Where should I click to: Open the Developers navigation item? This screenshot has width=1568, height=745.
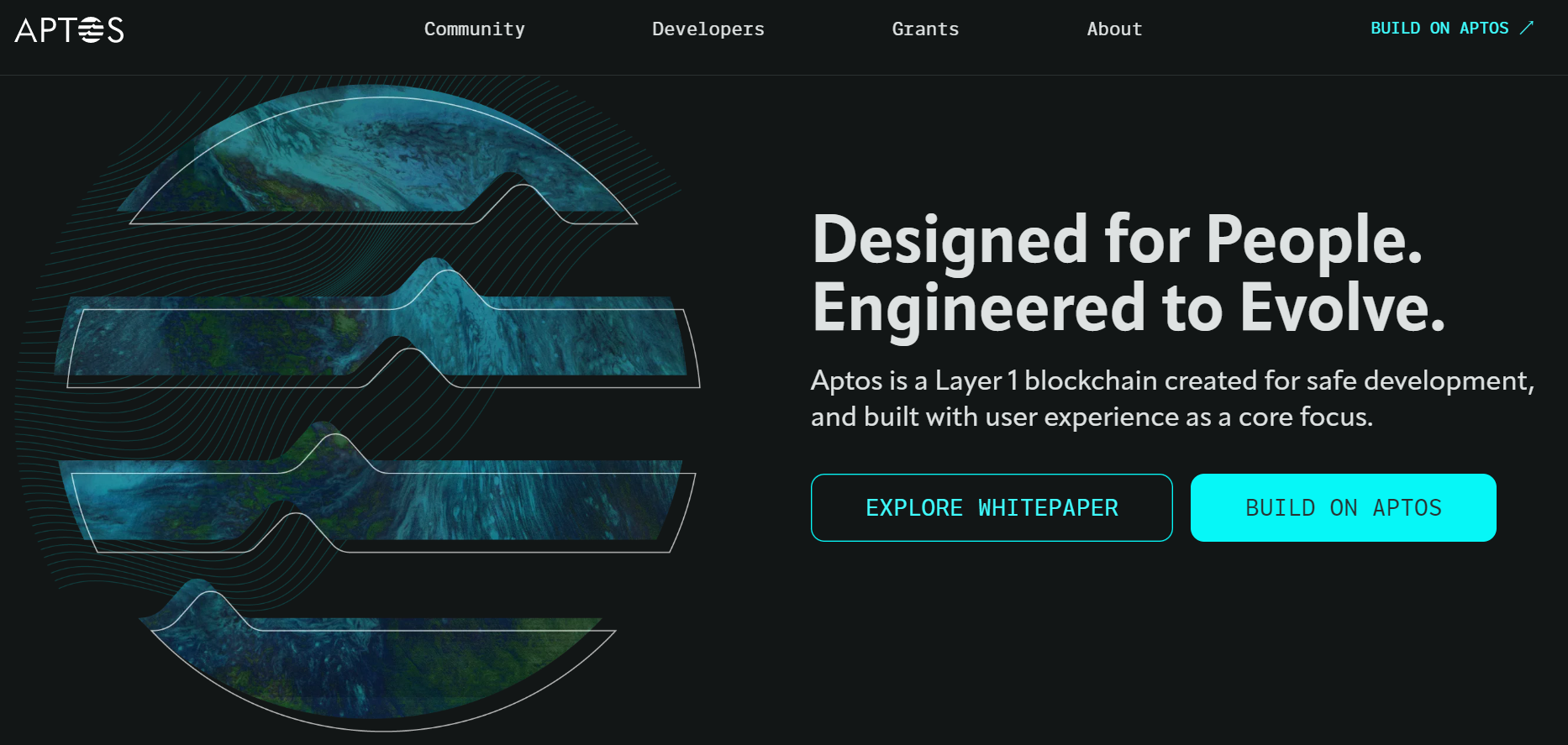tap(708, 29)
